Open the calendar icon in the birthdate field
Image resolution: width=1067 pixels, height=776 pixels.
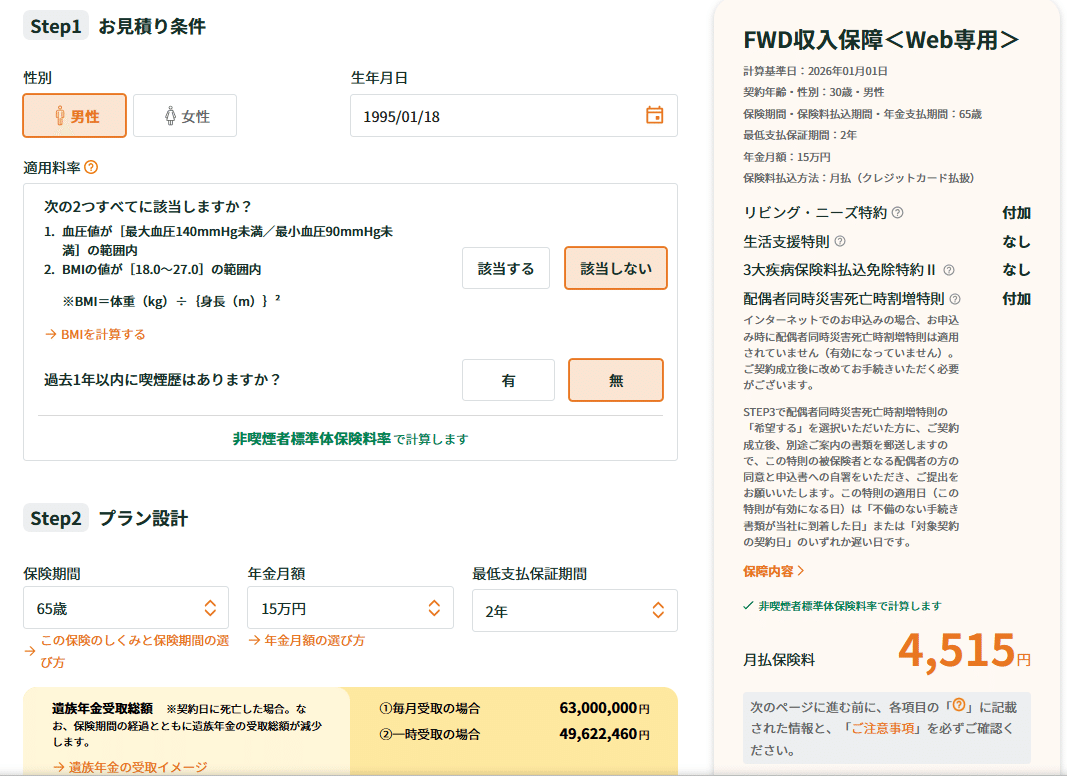[x=655, y=115]
